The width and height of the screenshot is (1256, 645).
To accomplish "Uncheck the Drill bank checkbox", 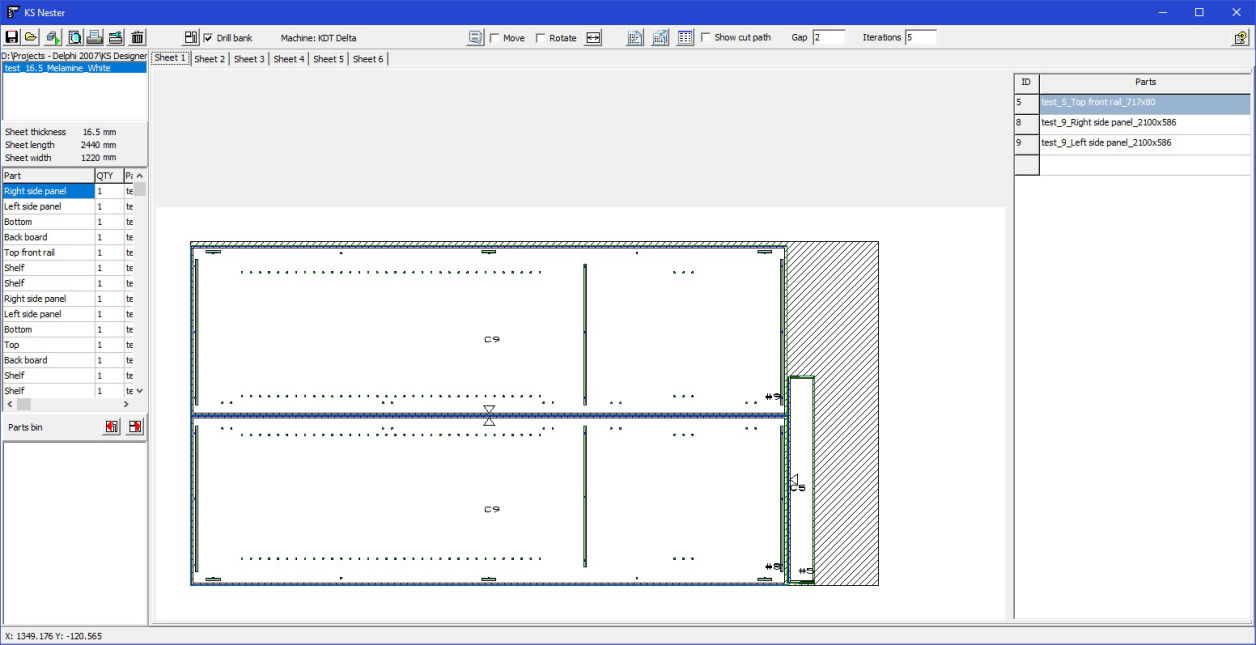I will (208, 38).
